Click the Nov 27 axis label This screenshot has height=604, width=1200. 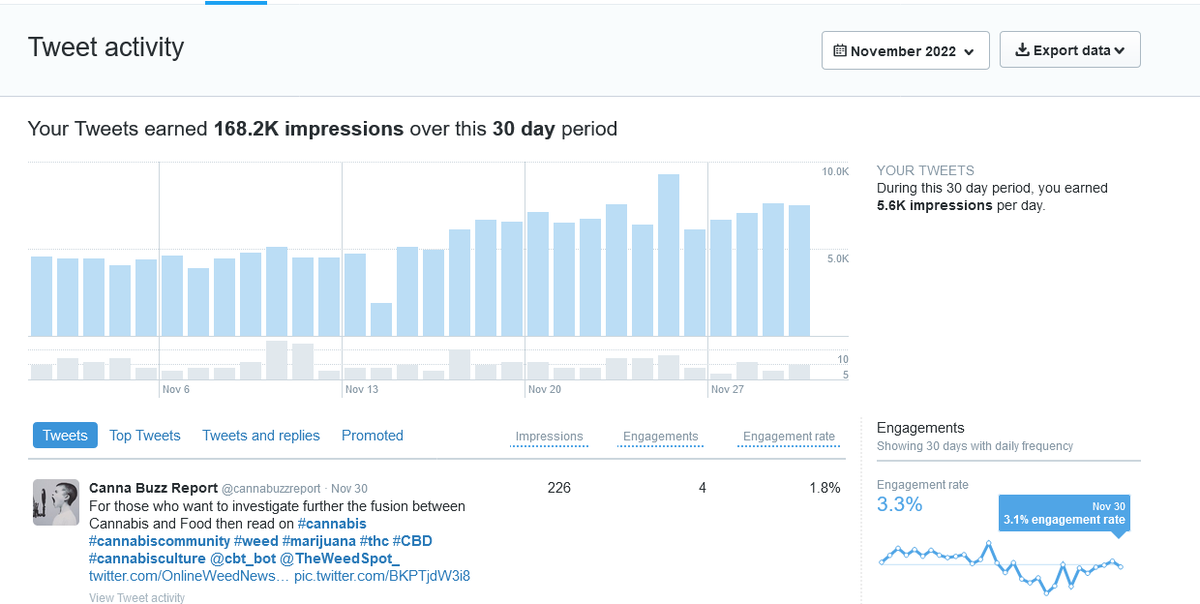tap(727, 389)
